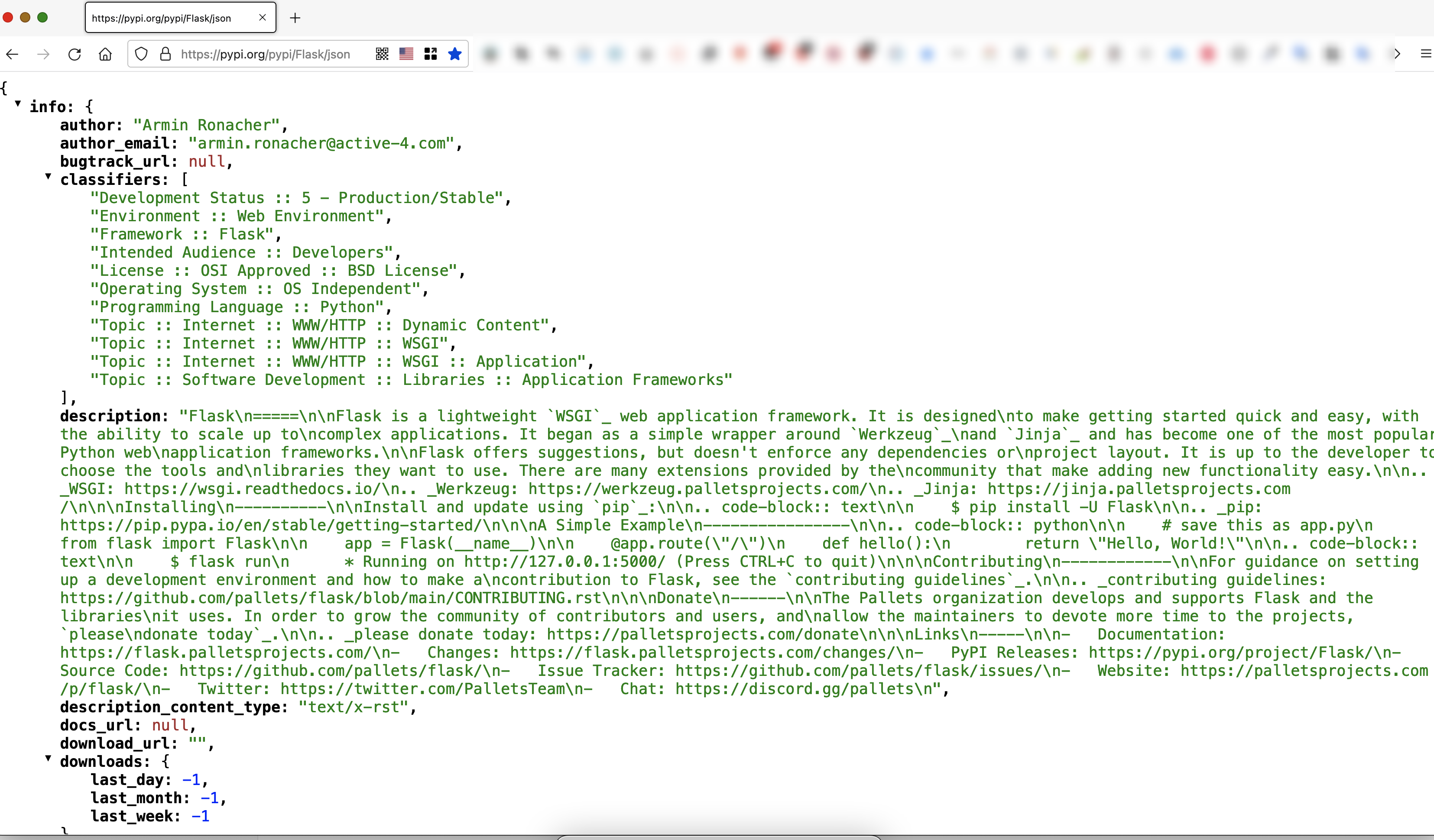1434x840 pixels.
Task: Click the "WWW/HTTP :: WSGI" topic classifier
Action: point(270,343)
